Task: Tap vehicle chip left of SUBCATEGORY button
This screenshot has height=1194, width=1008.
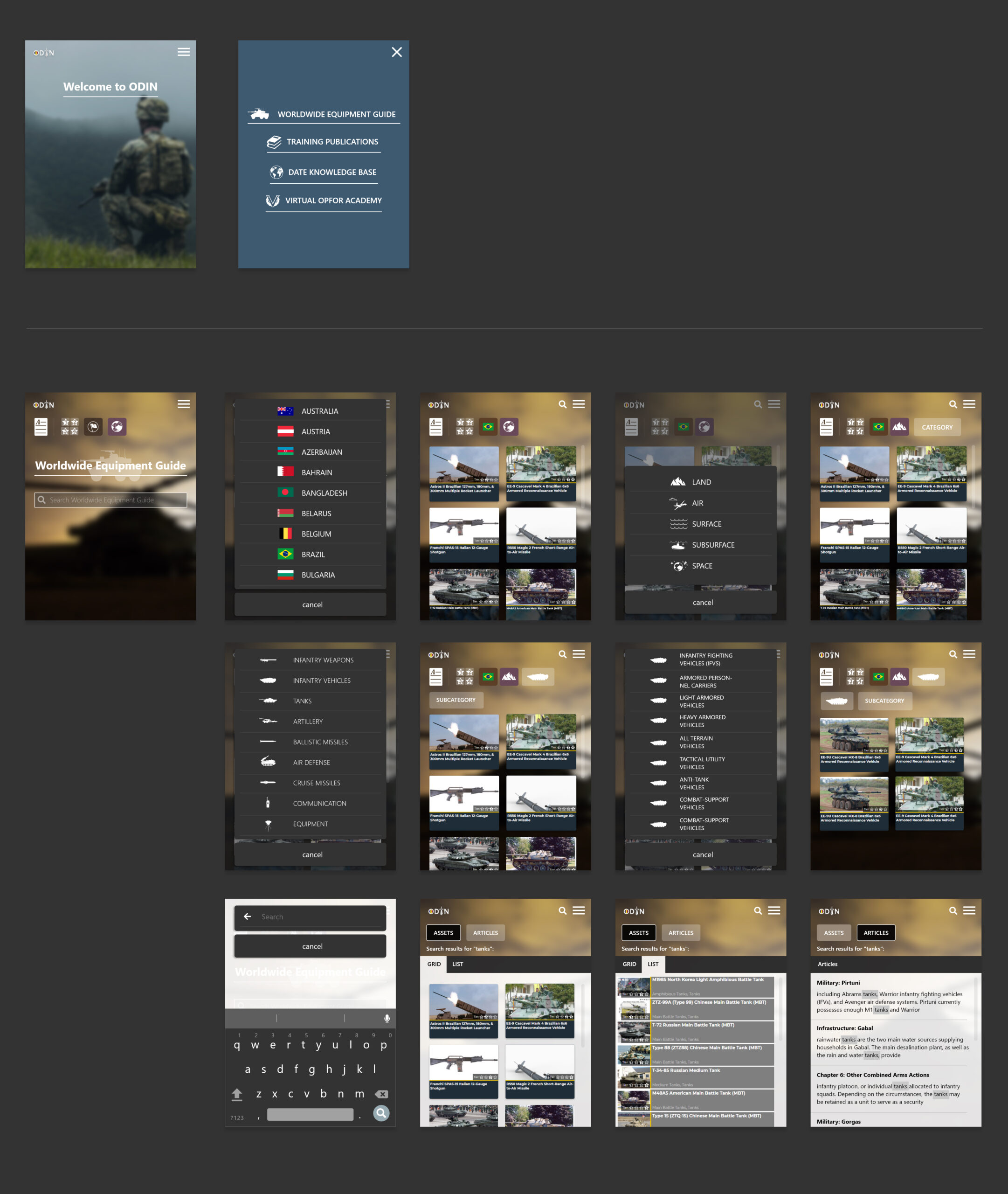Action: click(x=836, y=701)
